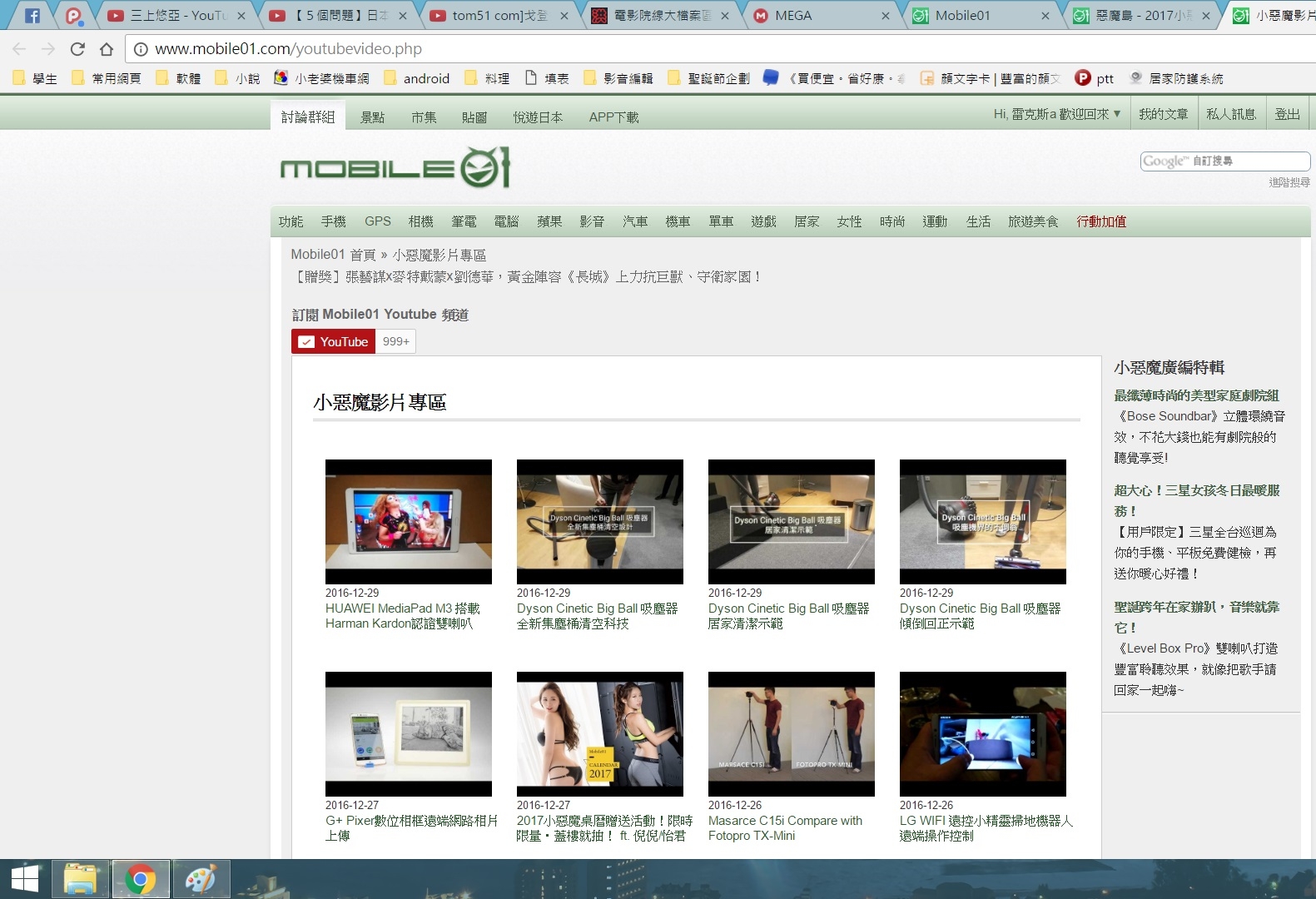Go to browser home page icon
This screenshot has height=899, width=1316.
tap(106, 48)
